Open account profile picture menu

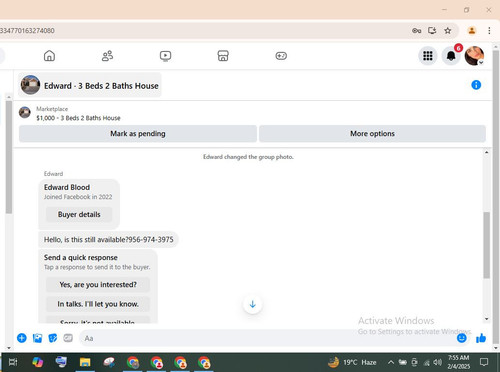(x=474, y=56)
